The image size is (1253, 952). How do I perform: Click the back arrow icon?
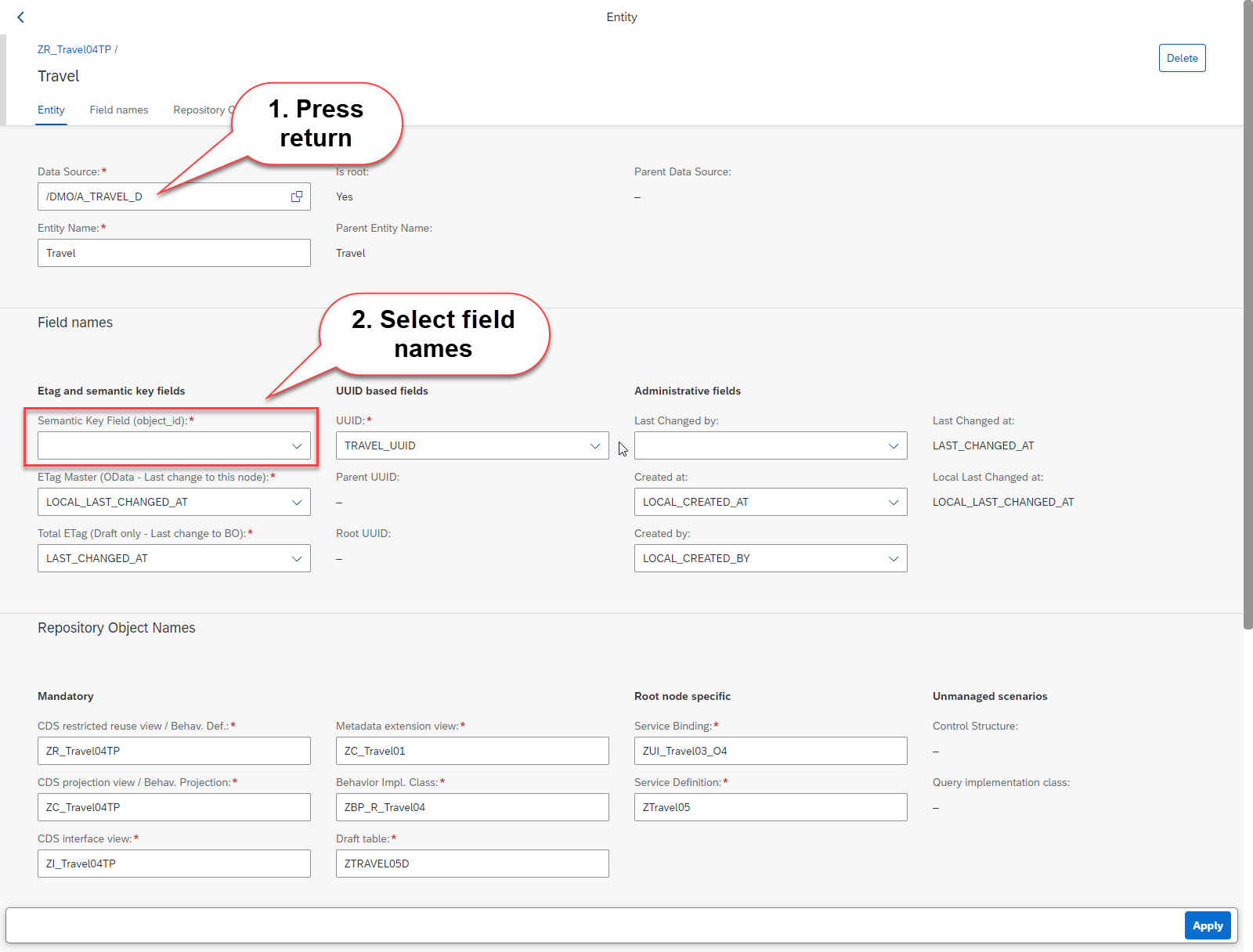point(20,17)
